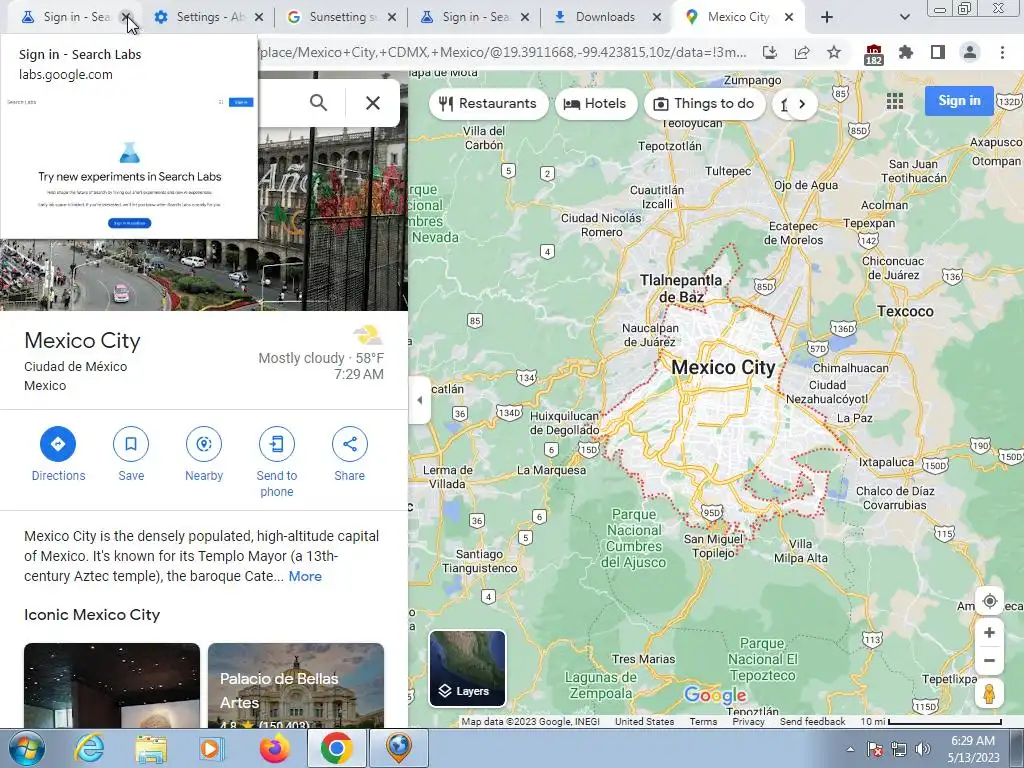
Task: Select the Mexico City tab
Action: click(x=738, y=17)
